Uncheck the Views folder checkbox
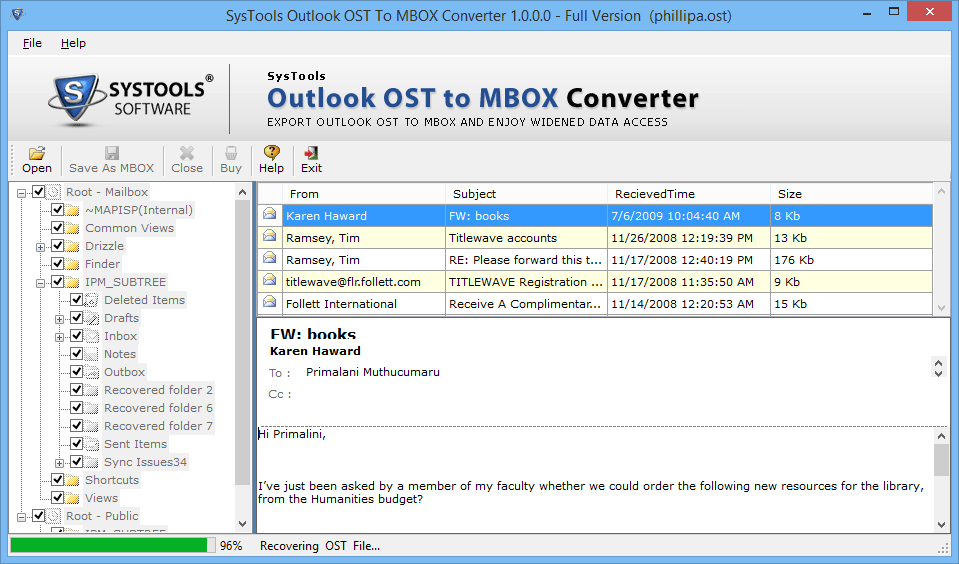Image resolution: width=959 pixels, height=564 pixels. pyautogui.click(x=57, y=498)
